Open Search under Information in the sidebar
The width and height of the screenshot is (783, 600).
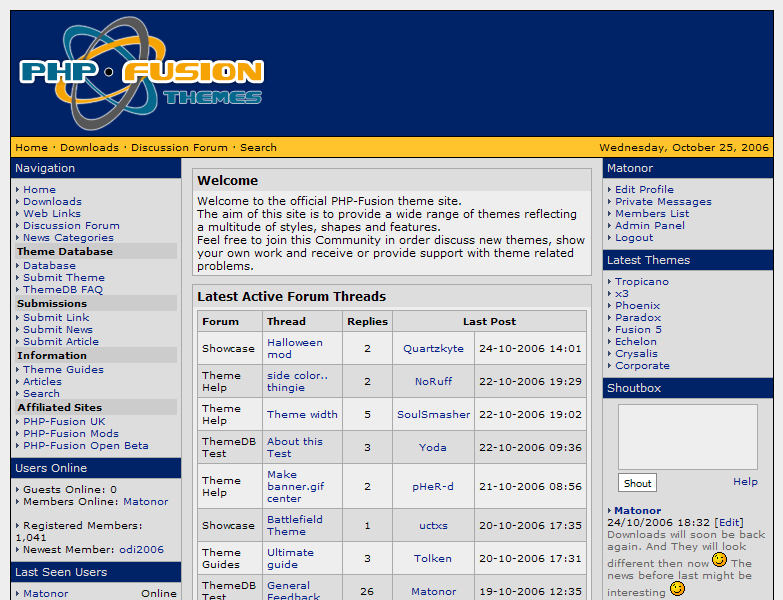(41, 393)
